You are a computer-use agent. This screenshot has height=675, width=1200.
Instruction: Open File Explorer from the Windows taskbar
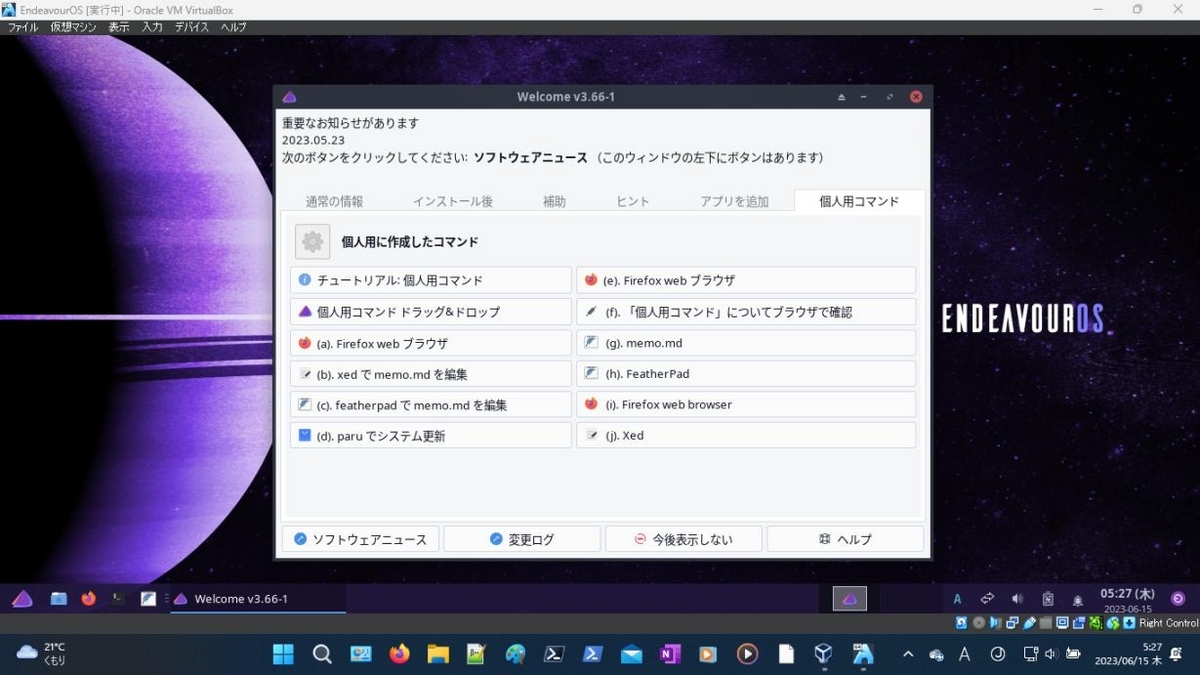point(438,654)
